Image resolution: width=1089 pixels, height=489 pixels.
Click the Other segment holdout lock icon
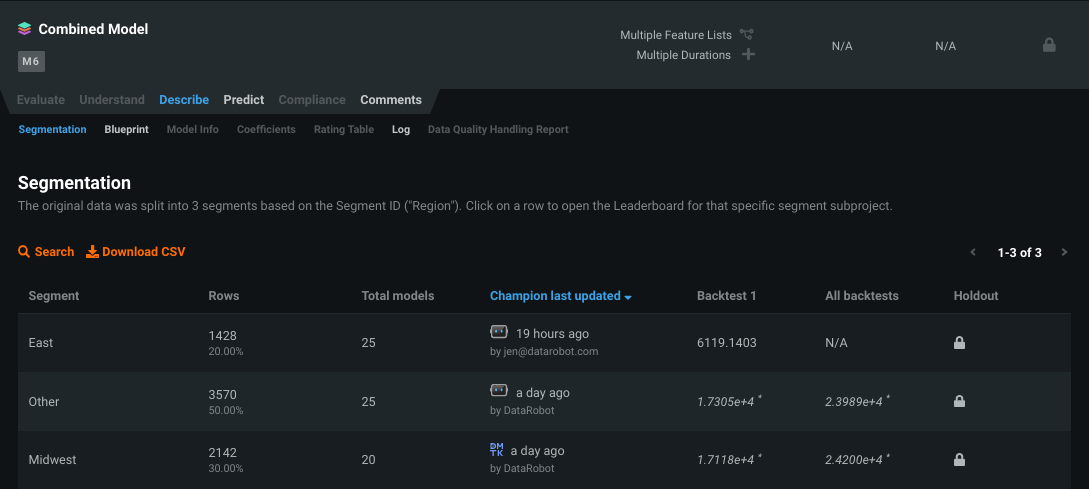pos(959,402)
